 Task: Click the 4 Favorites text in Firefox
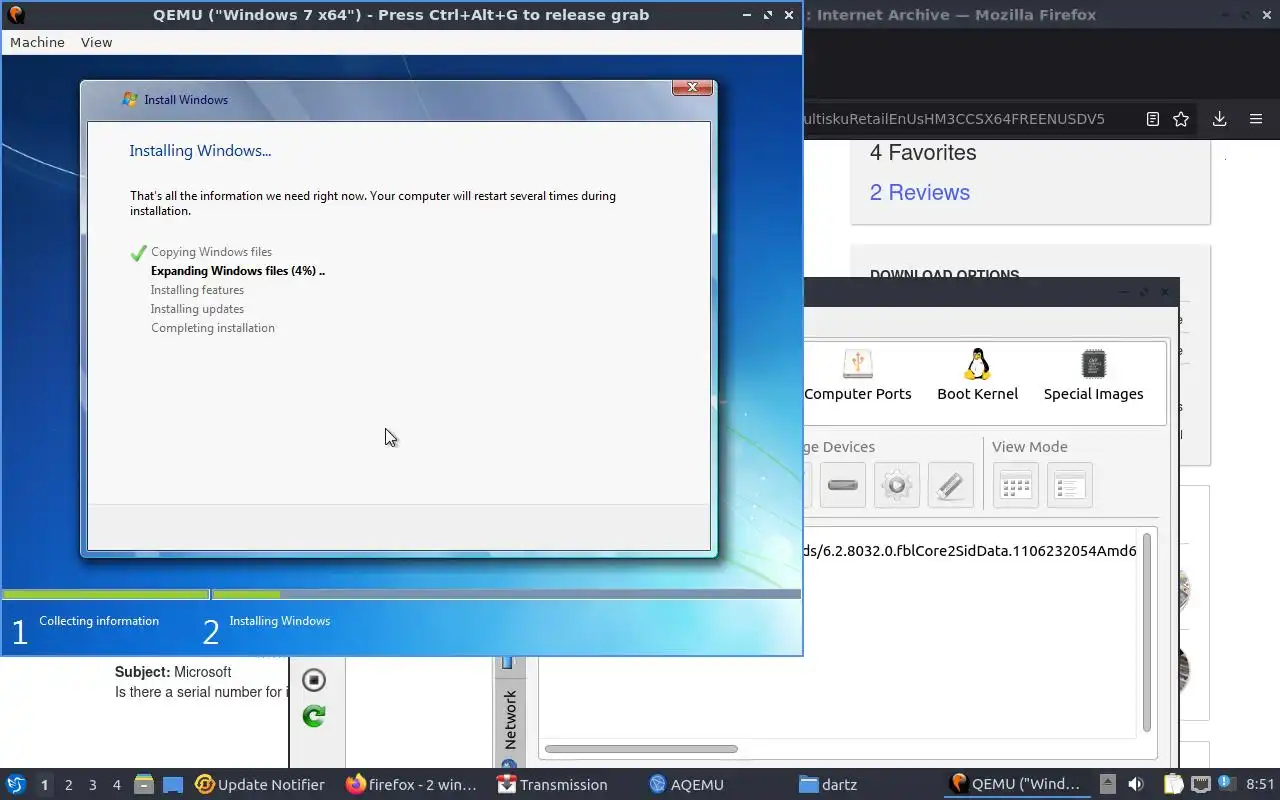[x=922, y=152]
